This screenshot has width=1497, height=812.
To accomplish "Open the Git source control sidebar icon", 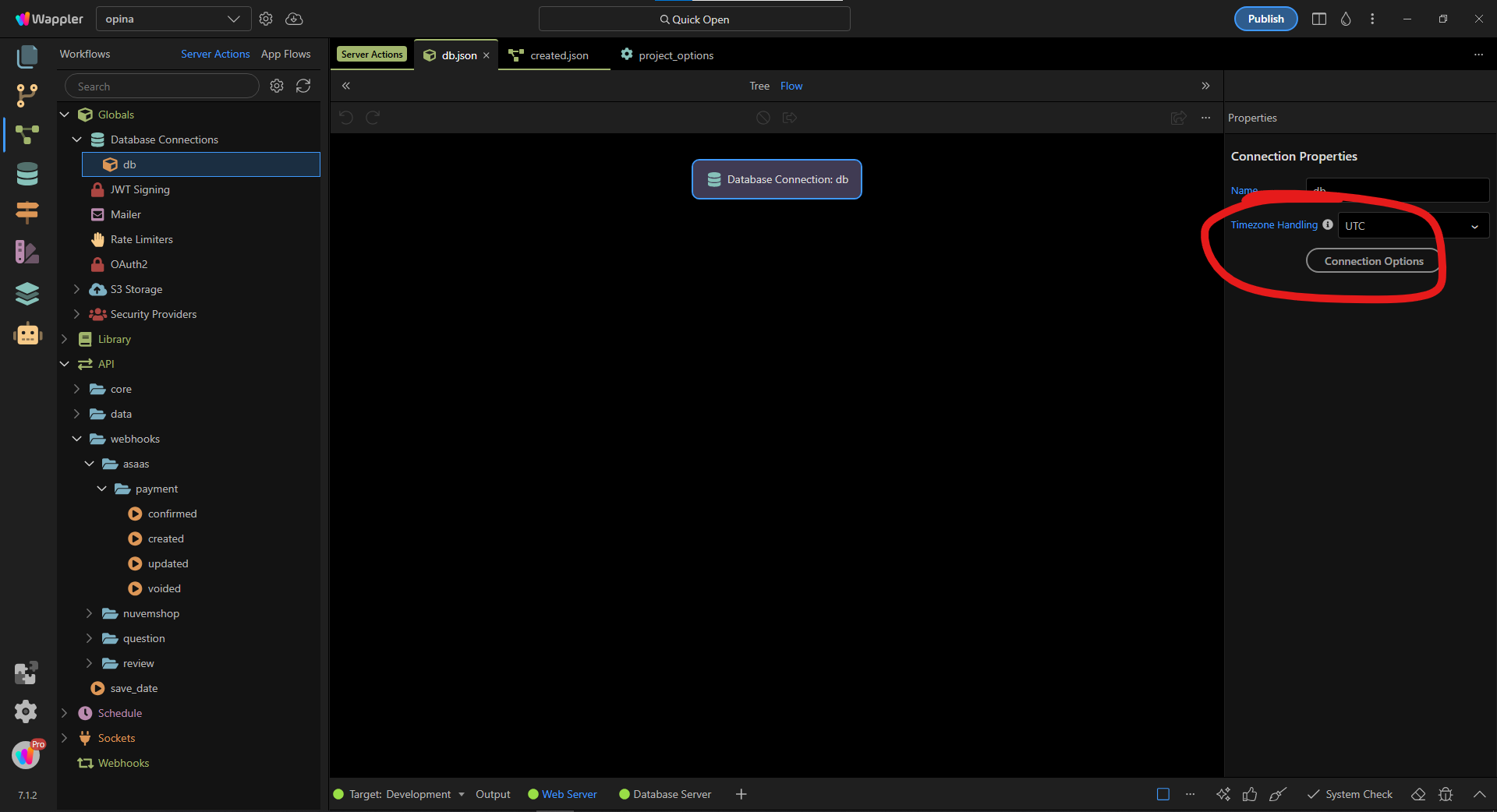I will 27,95.
